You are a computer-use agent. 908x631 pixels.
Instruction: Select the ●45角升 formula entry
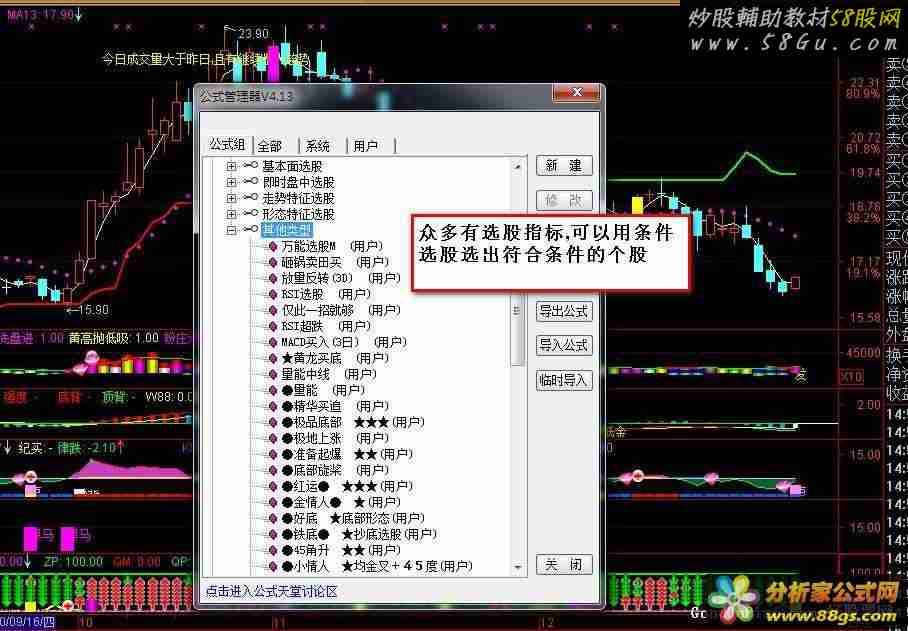tap(300, 550)
